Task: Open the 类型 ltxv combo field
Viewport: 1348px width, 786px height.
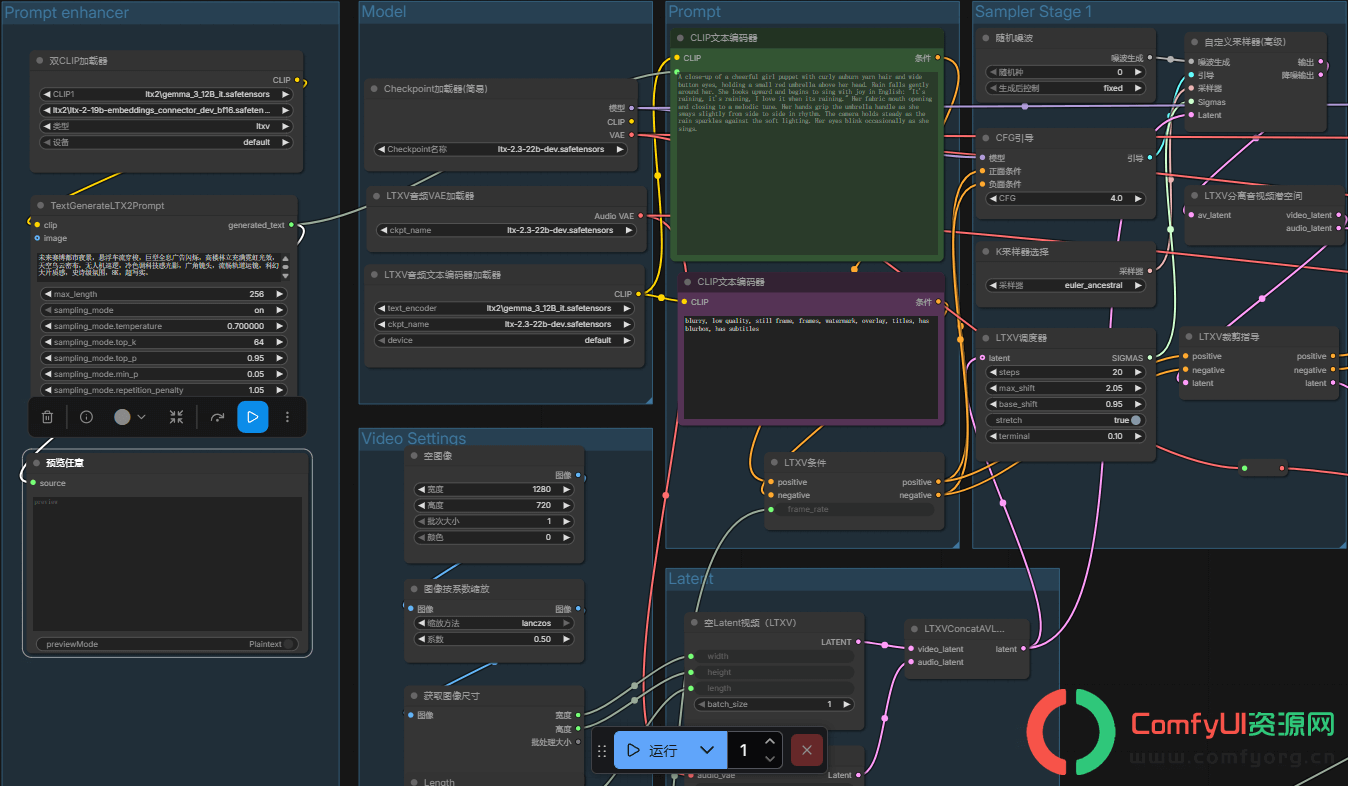Action: 166,126
